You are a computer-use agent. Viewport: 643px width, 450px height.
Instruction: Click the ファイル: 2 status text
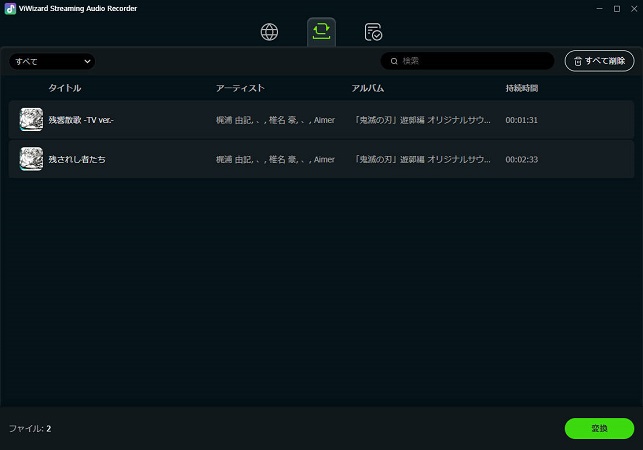pyautogui.click(x=30, y=428)
